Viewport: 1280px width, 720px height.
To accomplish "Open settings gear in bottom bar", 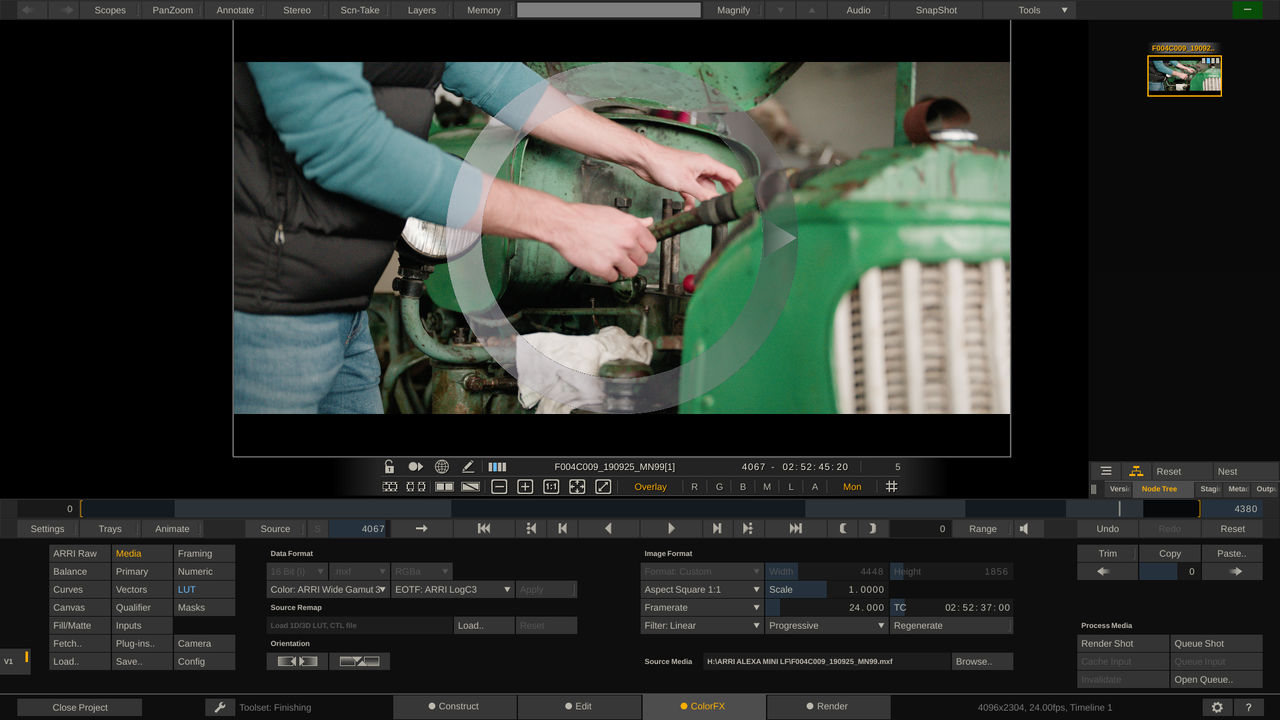I will (x=1217, y=707).
